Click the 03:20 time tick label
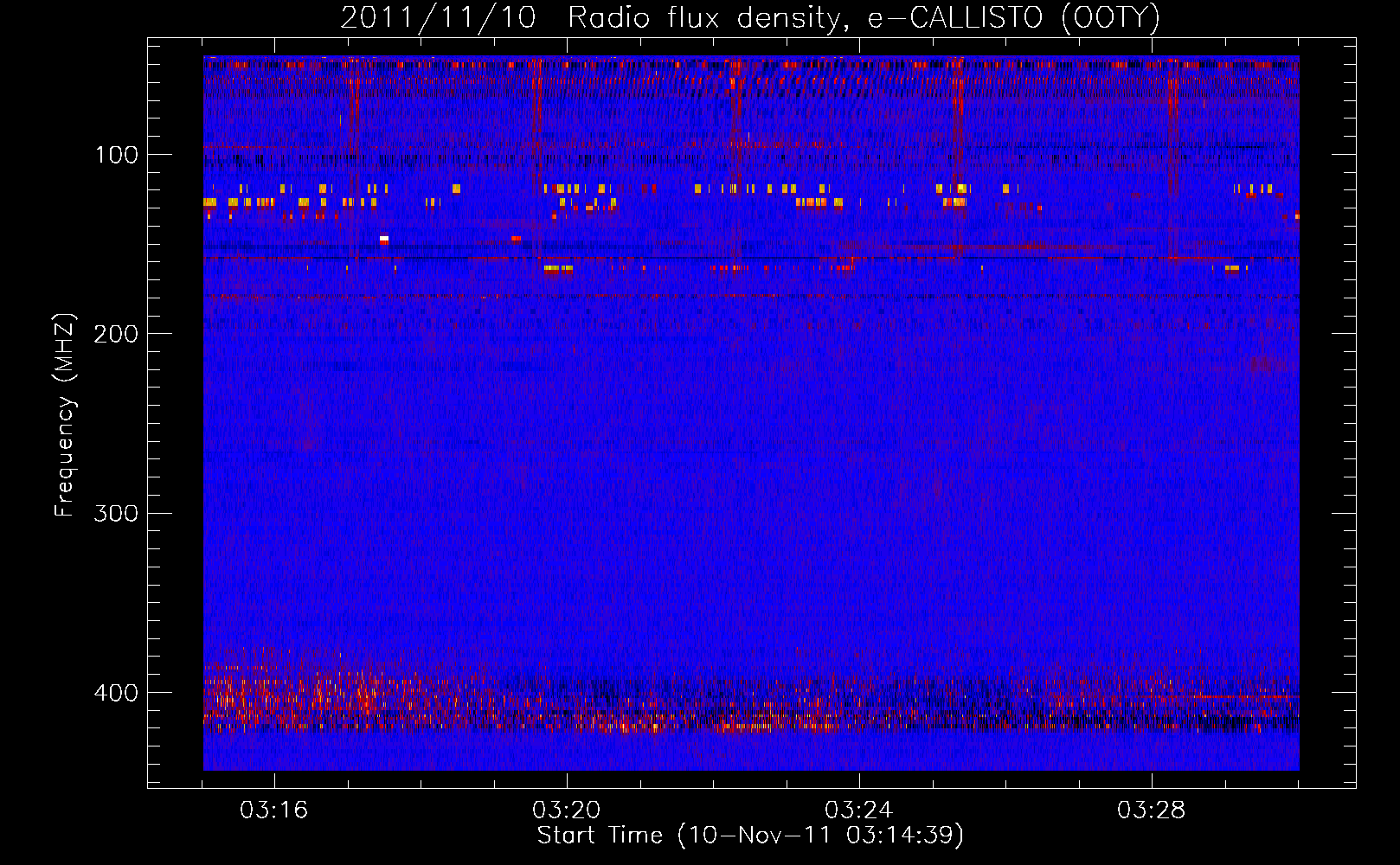 [x=567, y=811]
